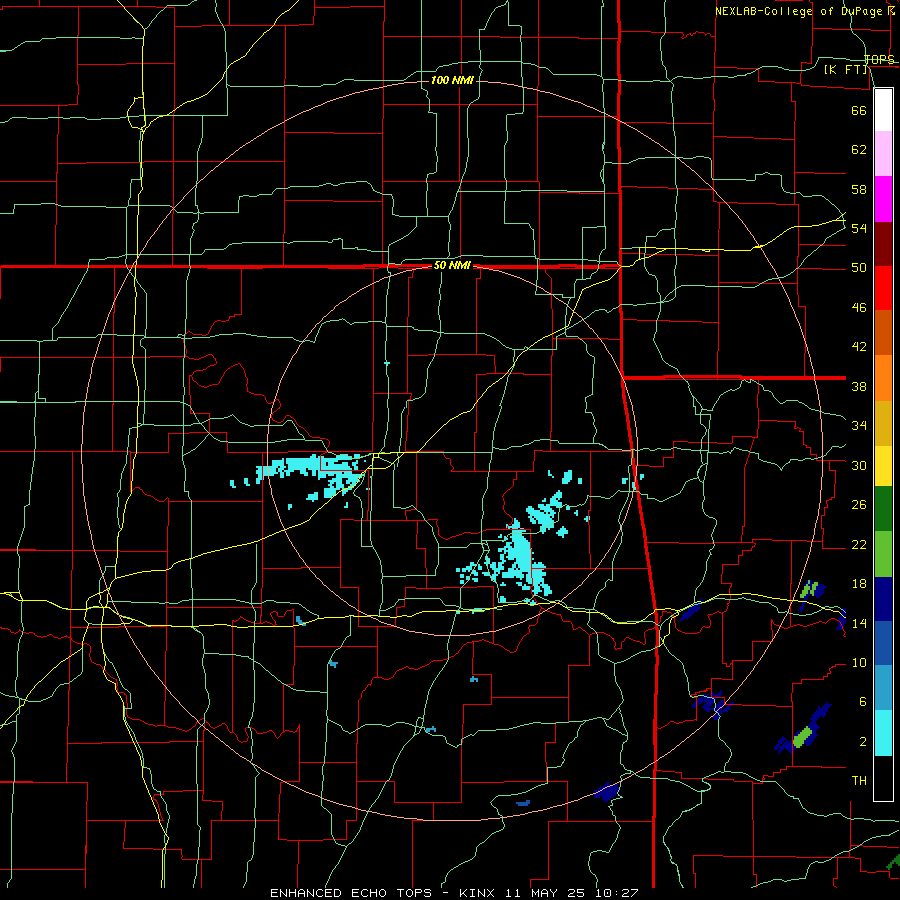The image size is (900, 900).
Task: Click the light blue swatch between 10 and 6
Action: coord(883,688)
